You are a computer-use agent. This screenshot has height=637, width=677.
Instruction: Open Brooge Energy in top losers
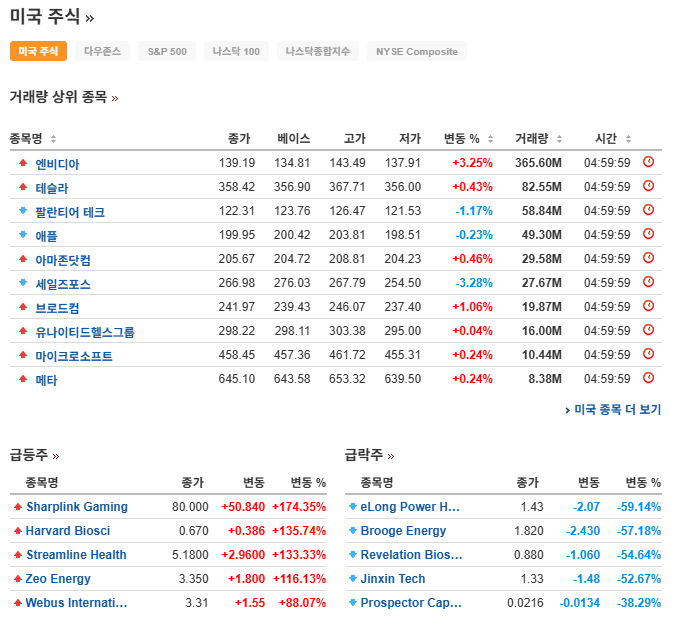click(403, 531)
